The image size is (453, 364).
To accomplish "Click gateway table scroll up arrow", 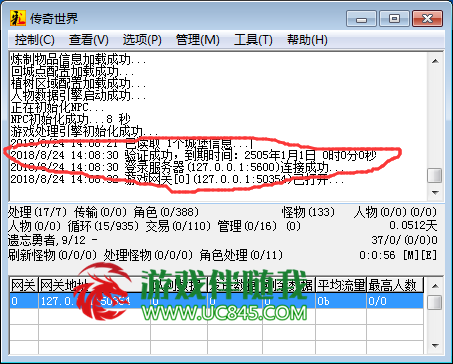I will pos(435,286).
